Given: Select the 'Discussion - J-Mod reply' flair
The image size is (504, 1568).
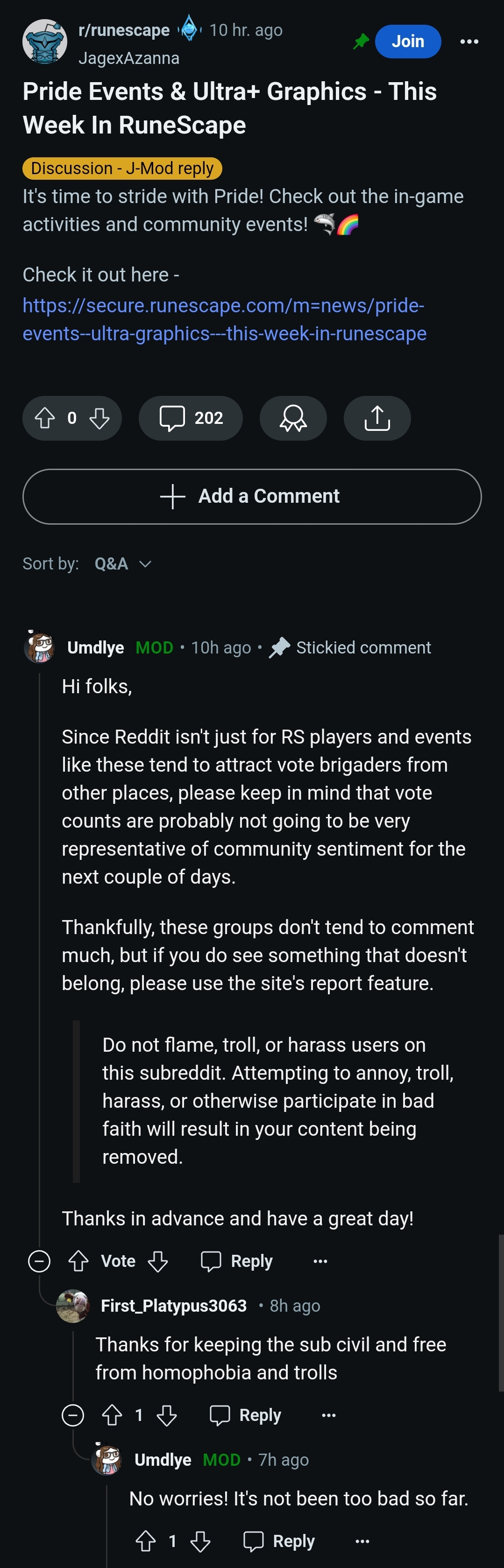Looking at the screenshot, I should pyautogui.click(x=122, y=168).
